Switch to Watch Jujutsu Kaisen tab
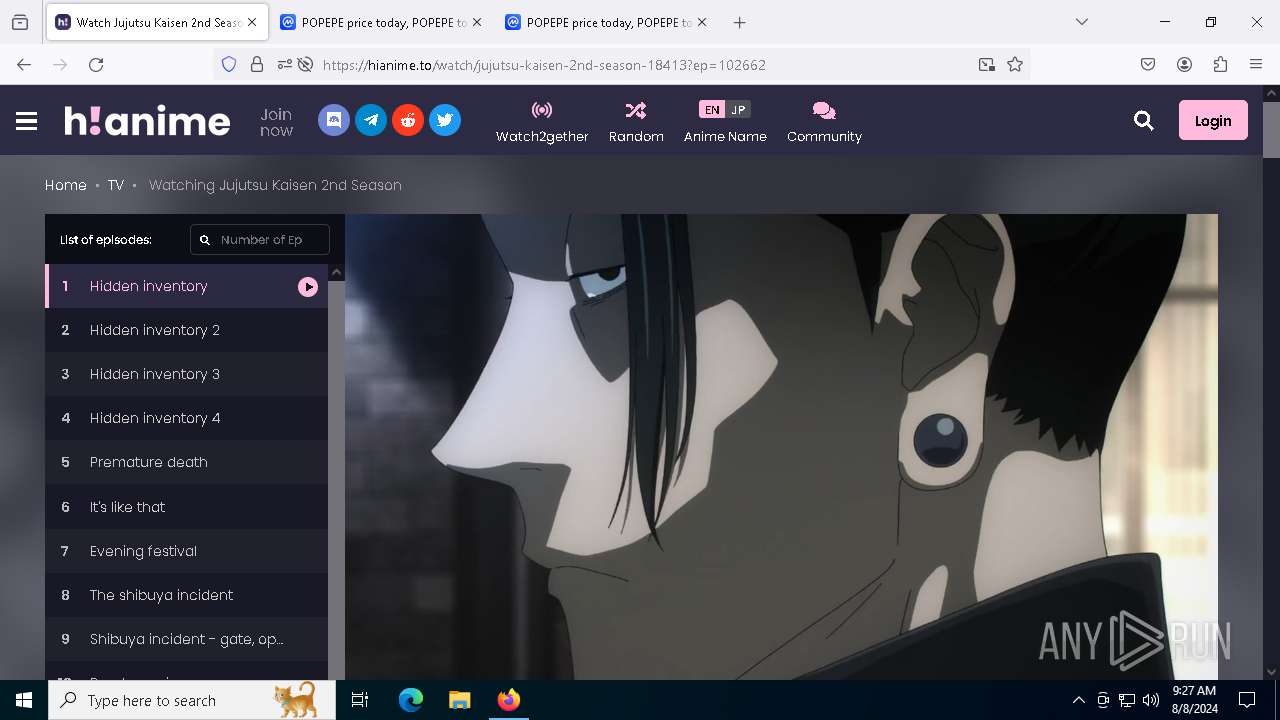 point(158,22)
